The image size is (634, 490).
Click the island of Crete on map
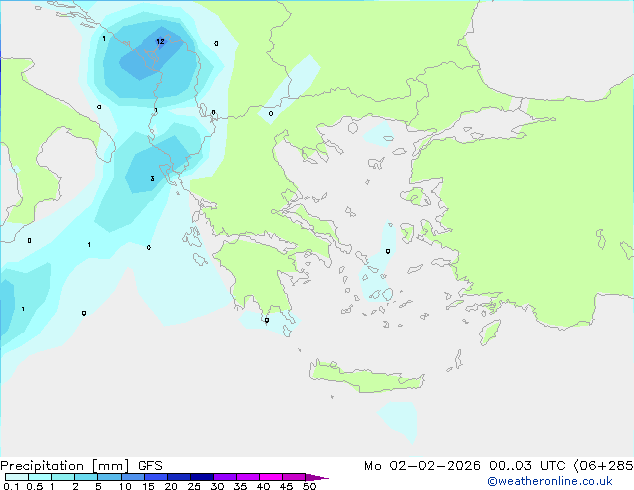[366, 377]
